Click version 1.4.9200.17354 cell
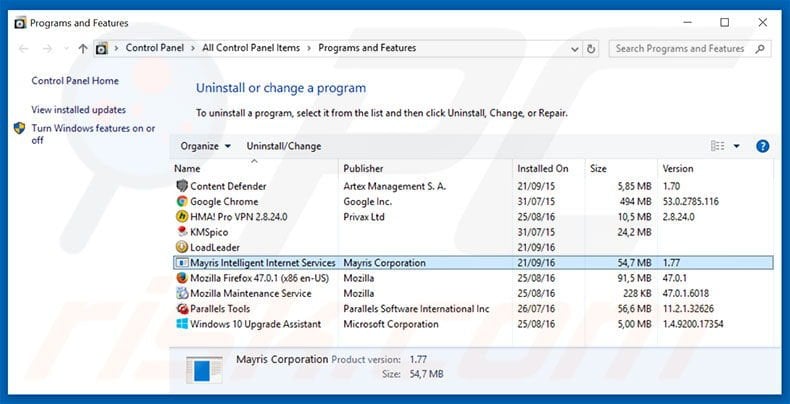Screen dimensions: 790x404 click(693, 324)
